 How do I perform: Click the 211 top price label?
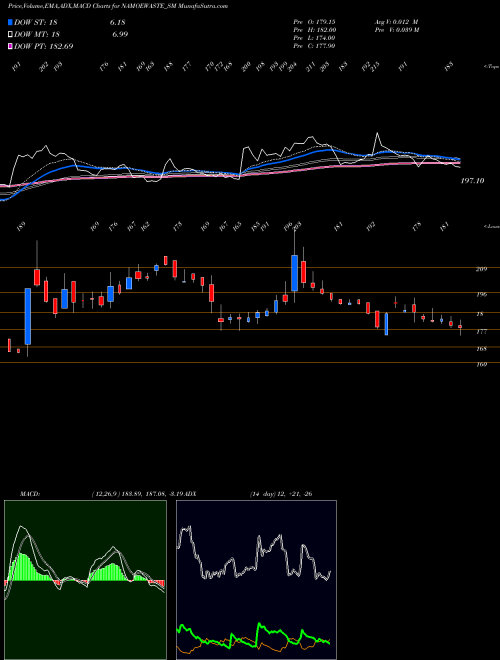311,67
